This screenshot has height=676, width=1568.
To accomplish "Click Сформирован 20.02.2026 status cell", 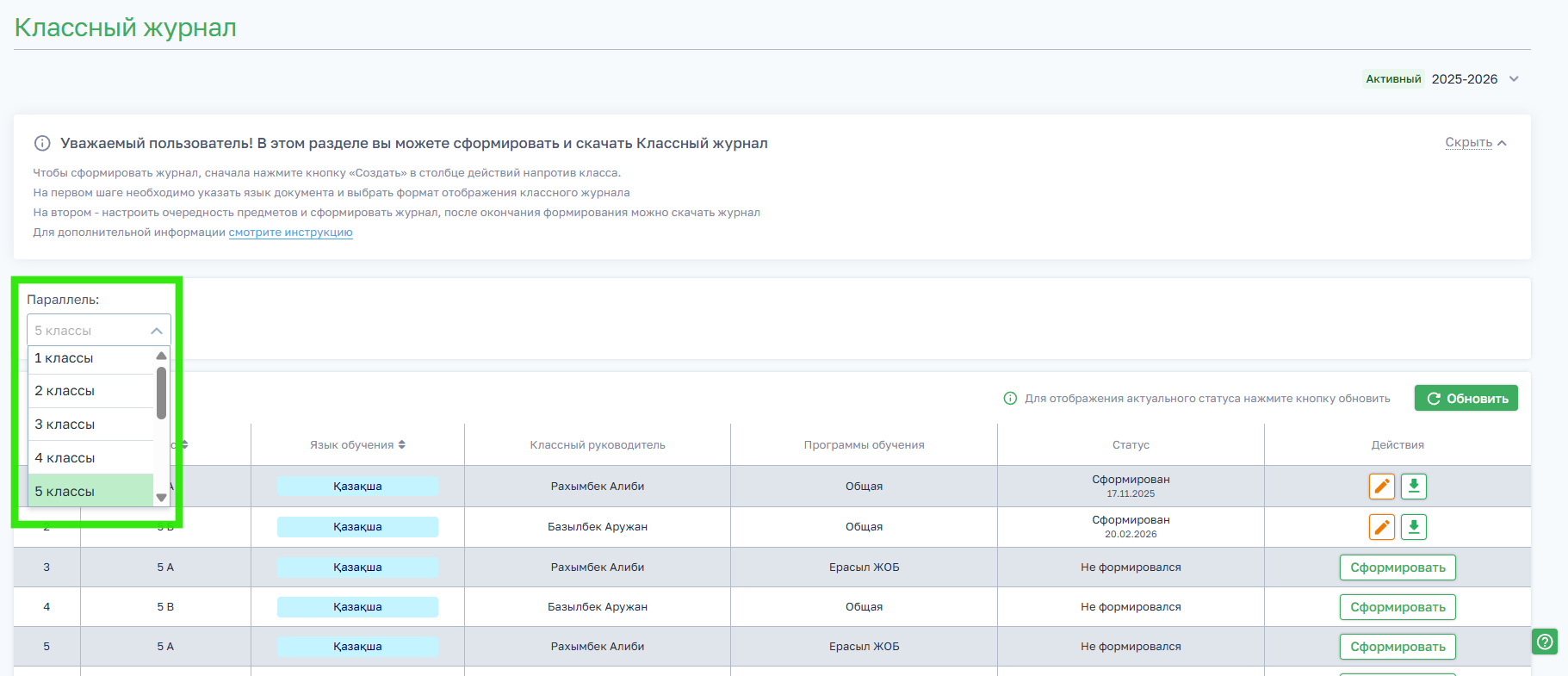I will pyautogui.click(x=1131, y=527).
